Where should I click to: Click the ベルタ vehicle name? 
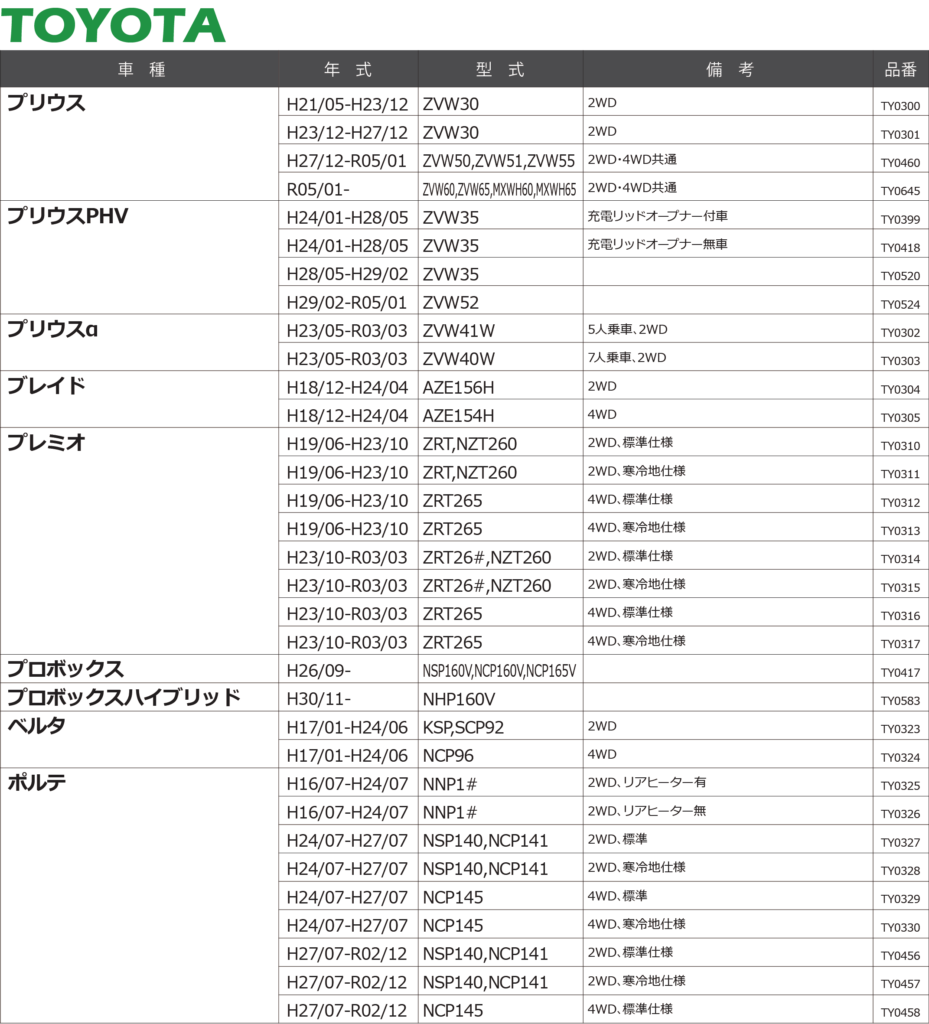pyautogui.click(x=36, y=726)
